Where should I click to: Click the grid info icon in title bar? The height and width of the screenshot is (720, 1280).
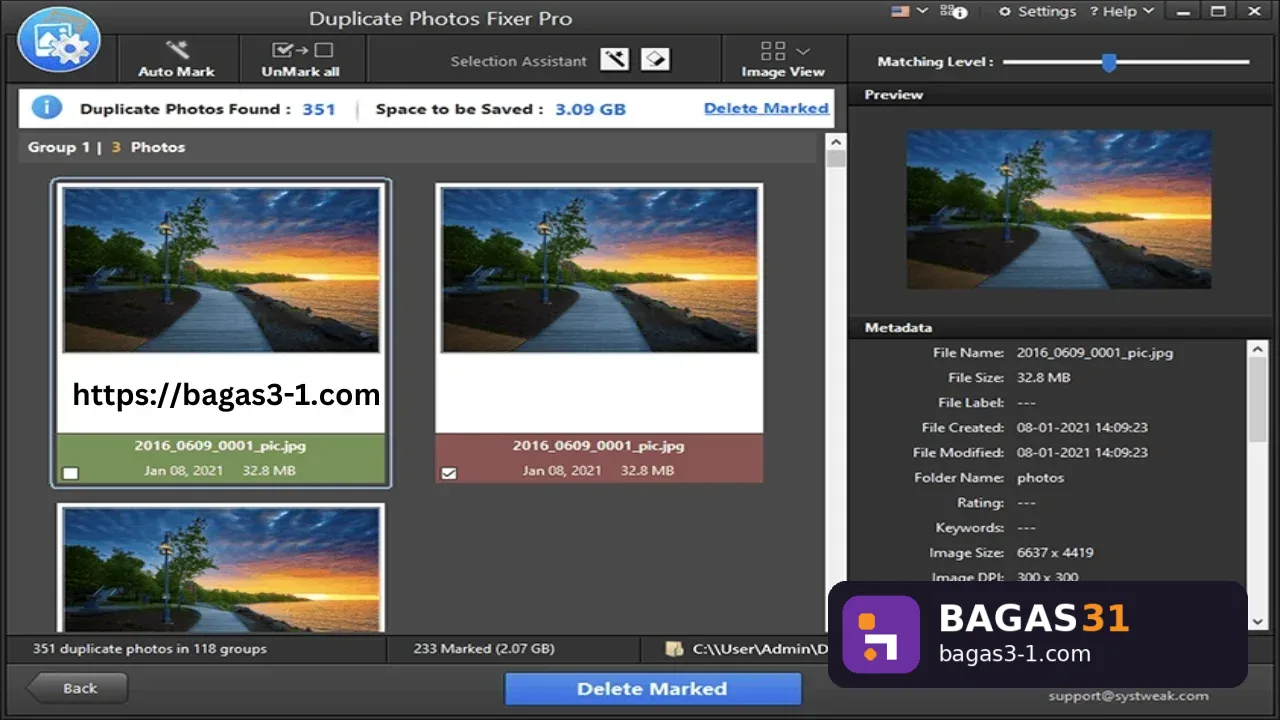[954, 12]
